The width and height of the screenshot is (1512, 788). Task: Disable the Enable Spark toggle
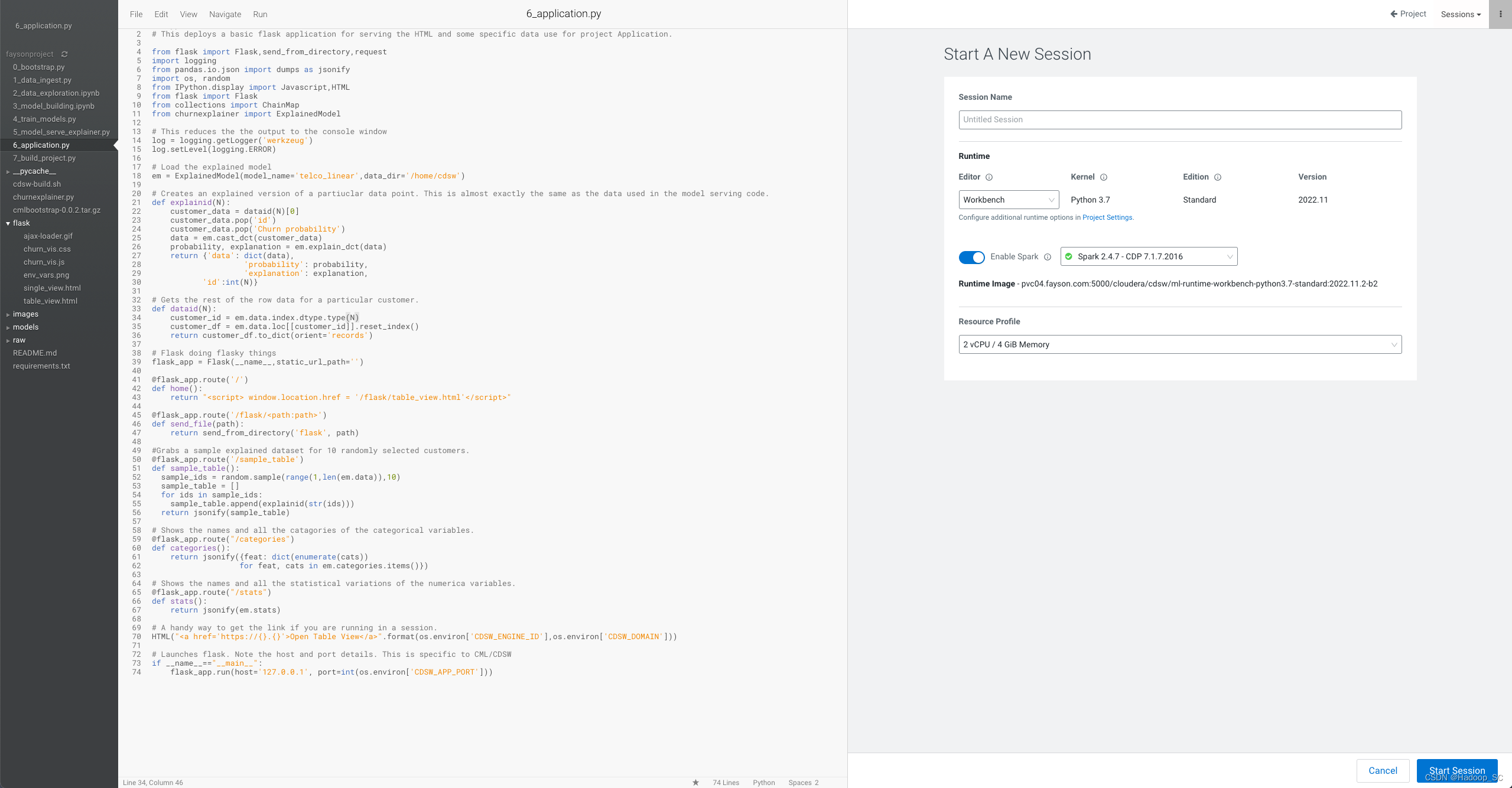click(971, 257)
